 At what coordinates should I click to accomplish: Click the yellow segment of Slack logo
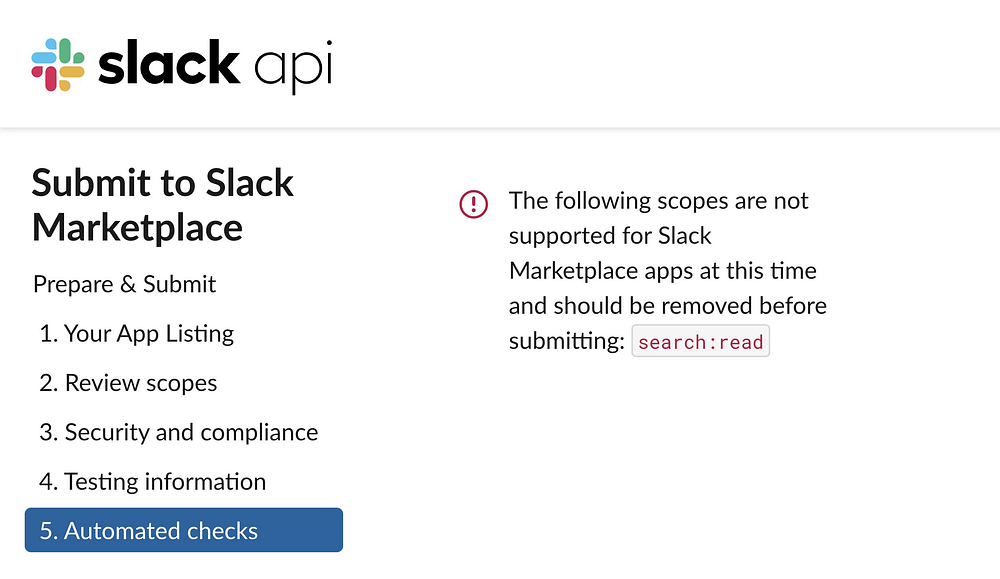click(x=71, y=78)
